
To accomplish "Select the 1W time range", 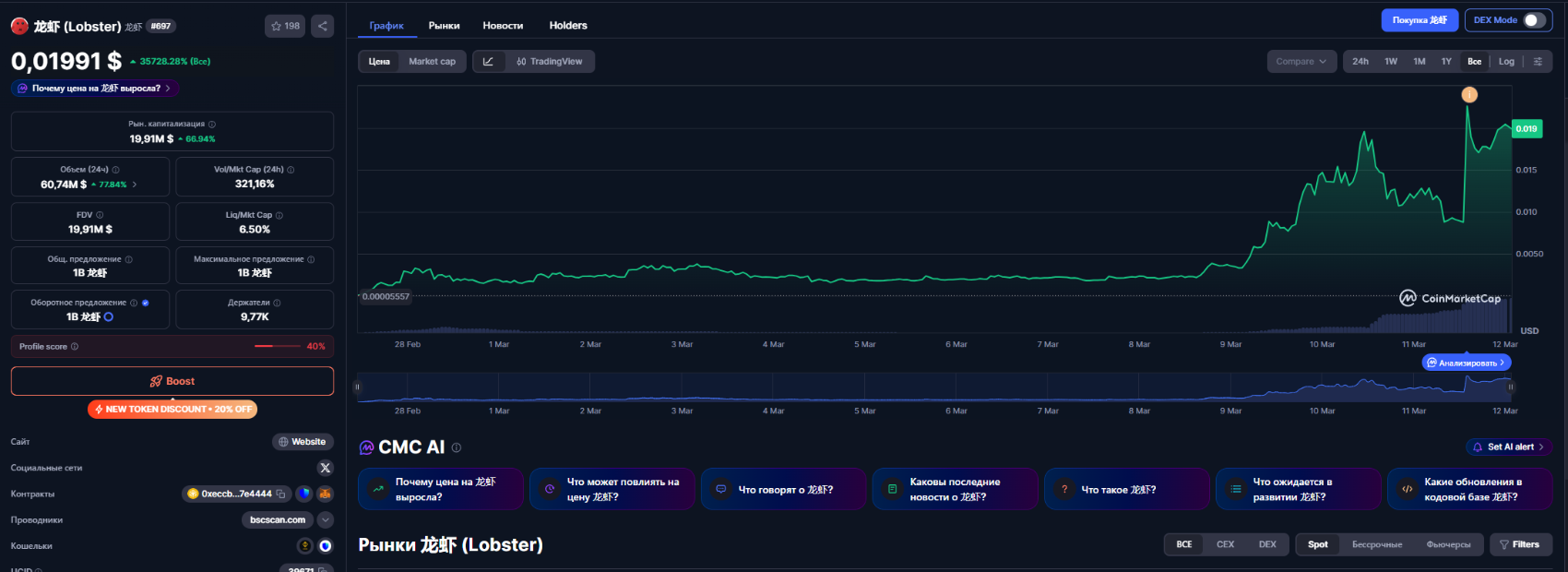I will (1391, 62).
